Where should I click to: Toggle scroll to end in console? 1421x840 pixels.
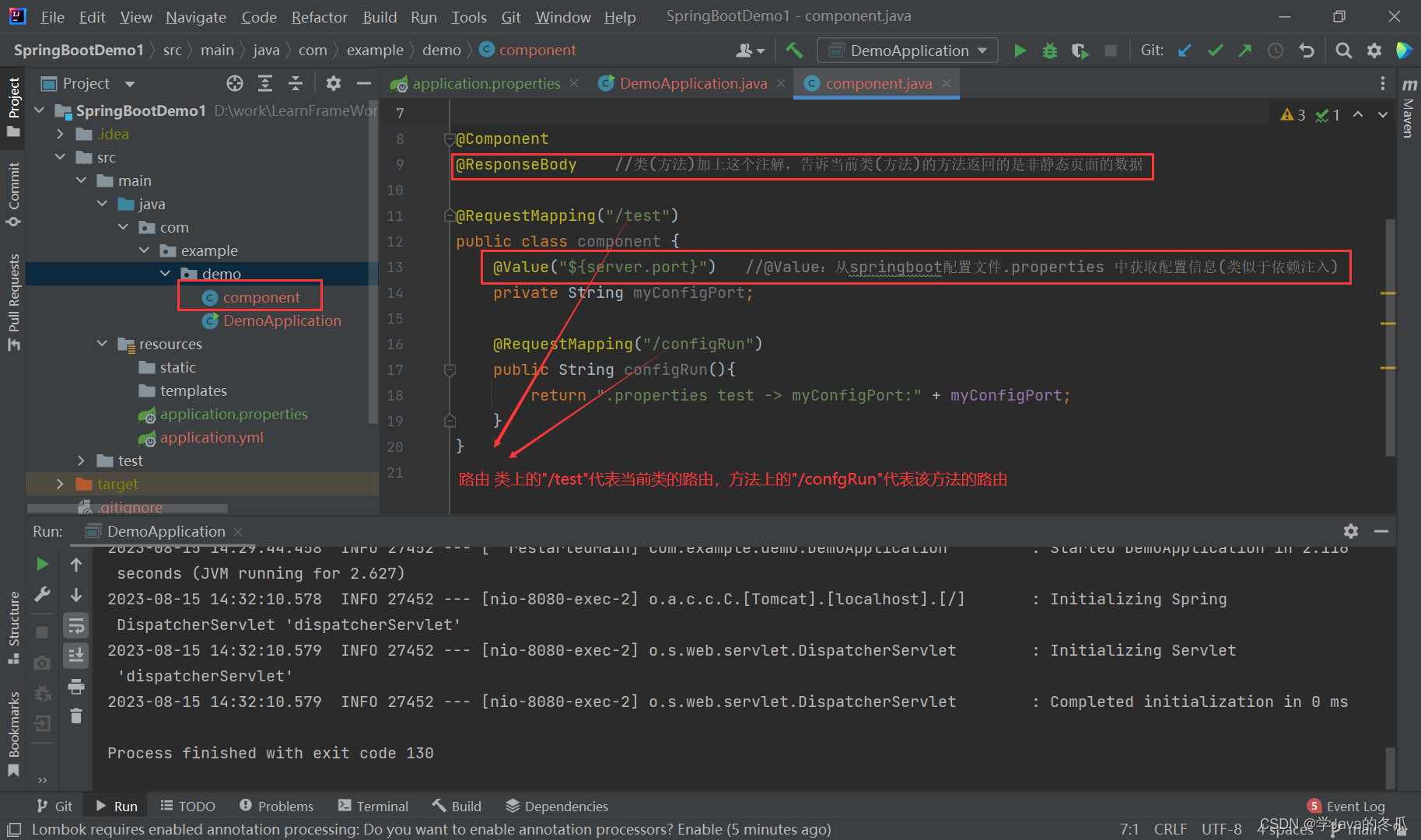click(76, 656)
